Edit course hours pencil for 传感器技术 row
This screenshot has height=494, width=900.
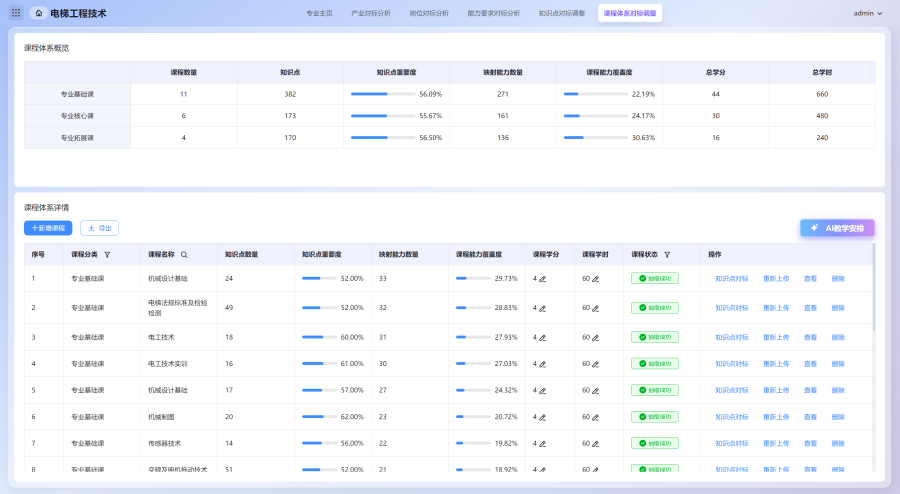pyautogui.click(x=593, y=443)
